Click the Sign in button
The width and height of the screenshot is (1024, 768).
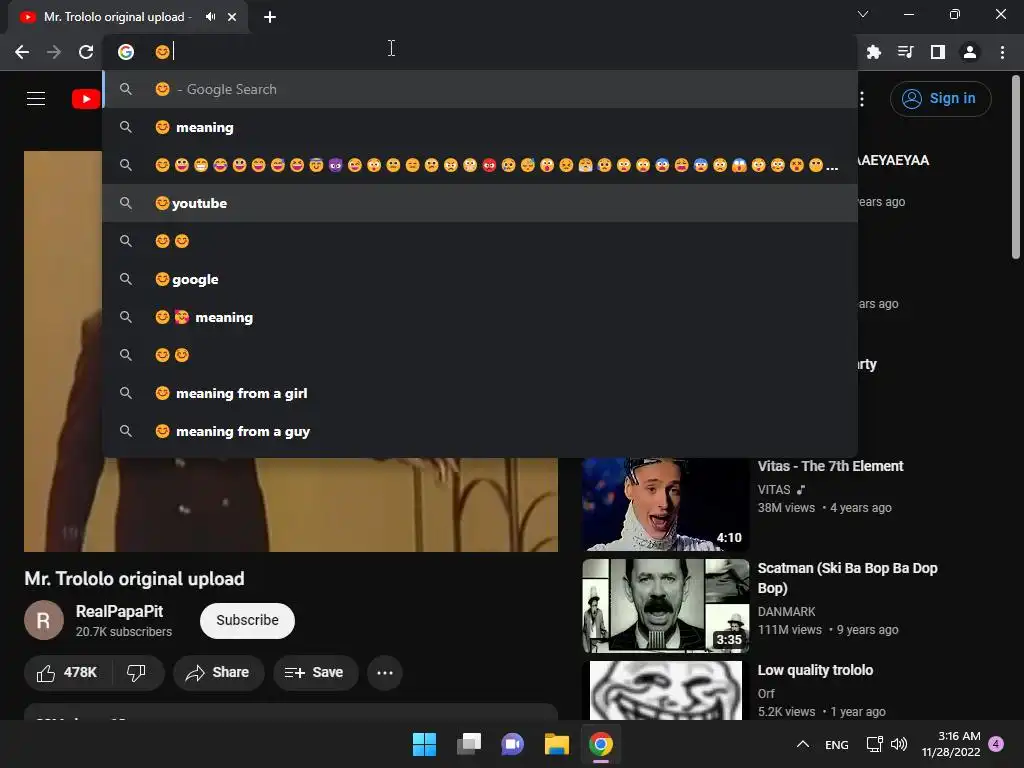[x=940, y=99]
